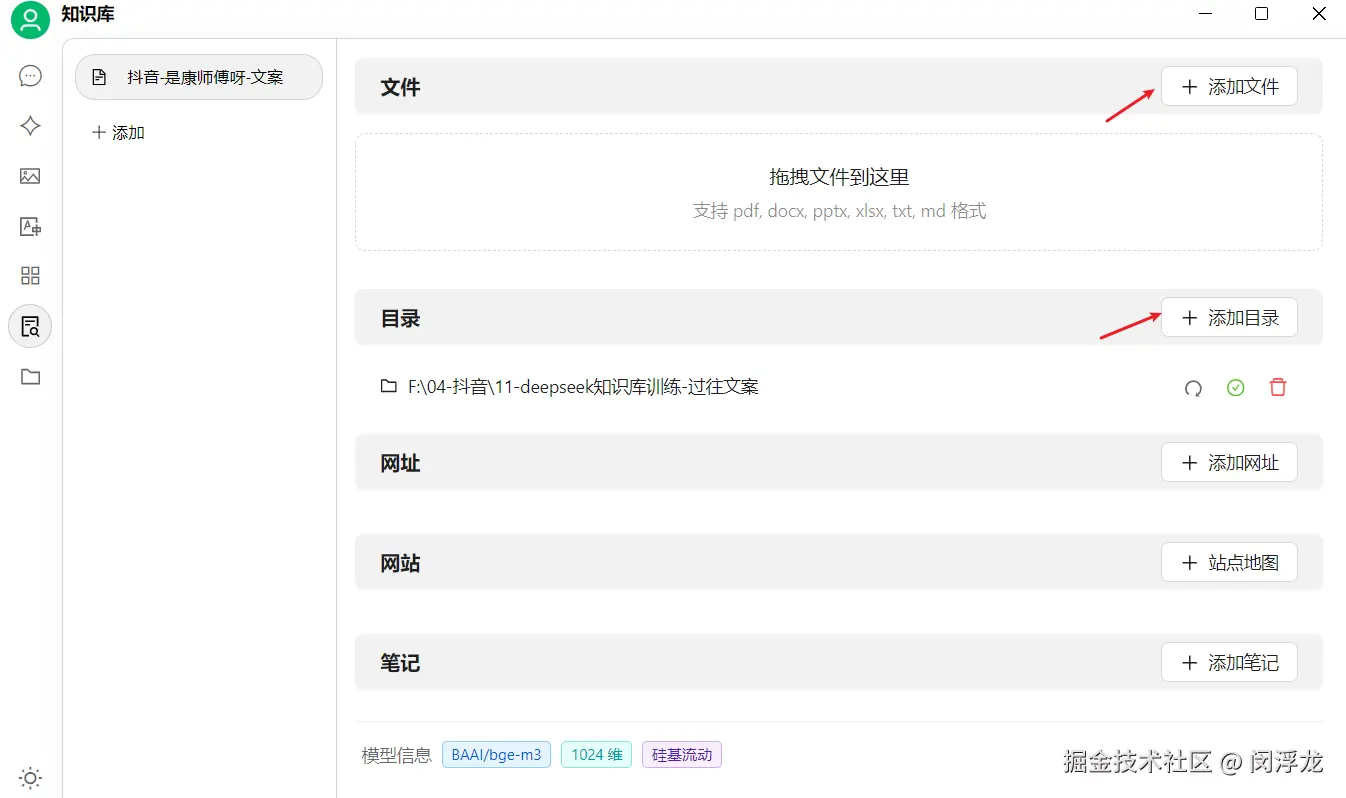The image size is (1346, 798).
Task: Click the 添加笔记 button
Action: pyautogui.click(x=1229, y=663)
